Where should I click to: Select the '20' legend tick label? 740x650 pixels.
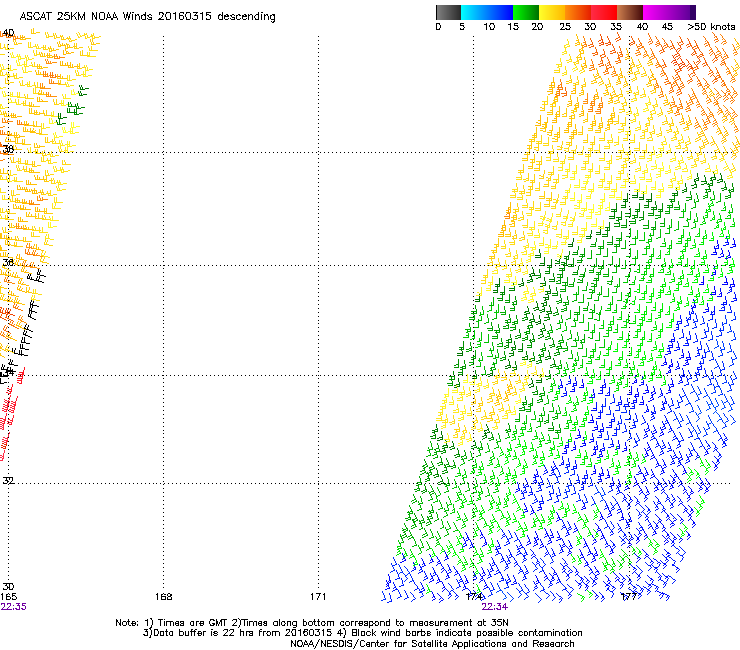tap(537, 27)
